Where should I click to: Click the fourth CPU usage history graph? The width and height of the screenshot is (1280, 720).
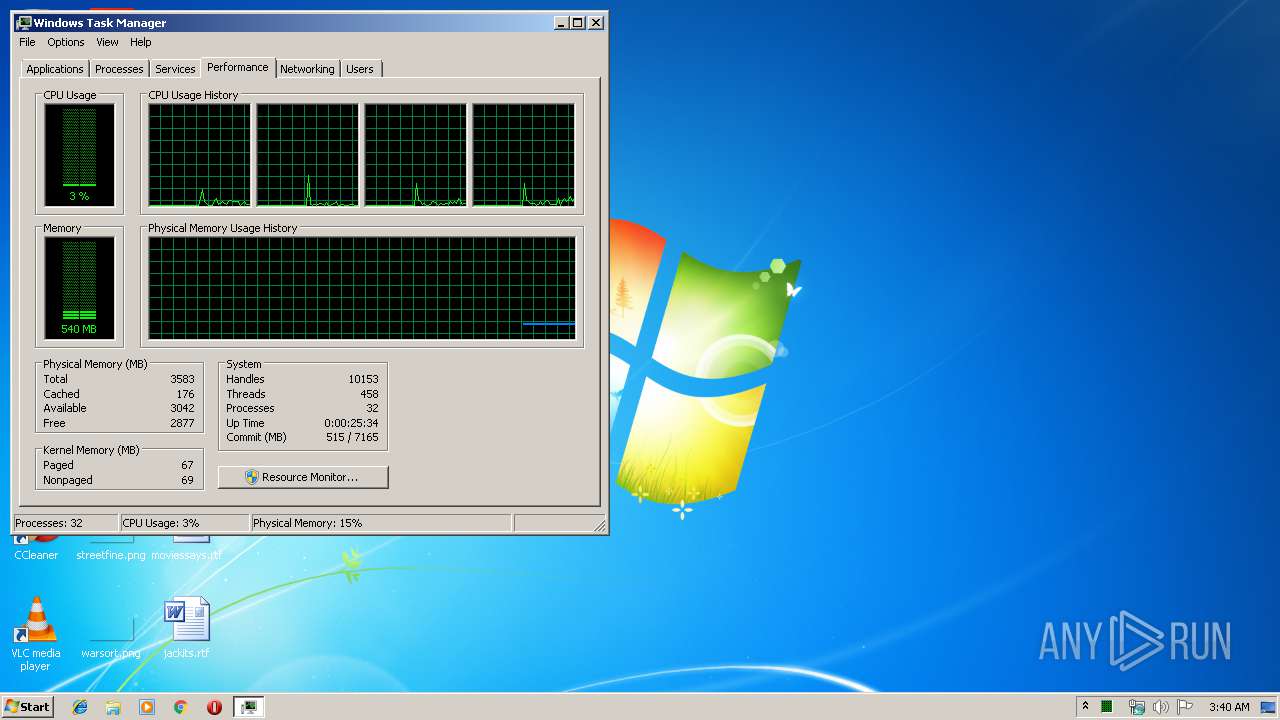(x=523, y=155)
